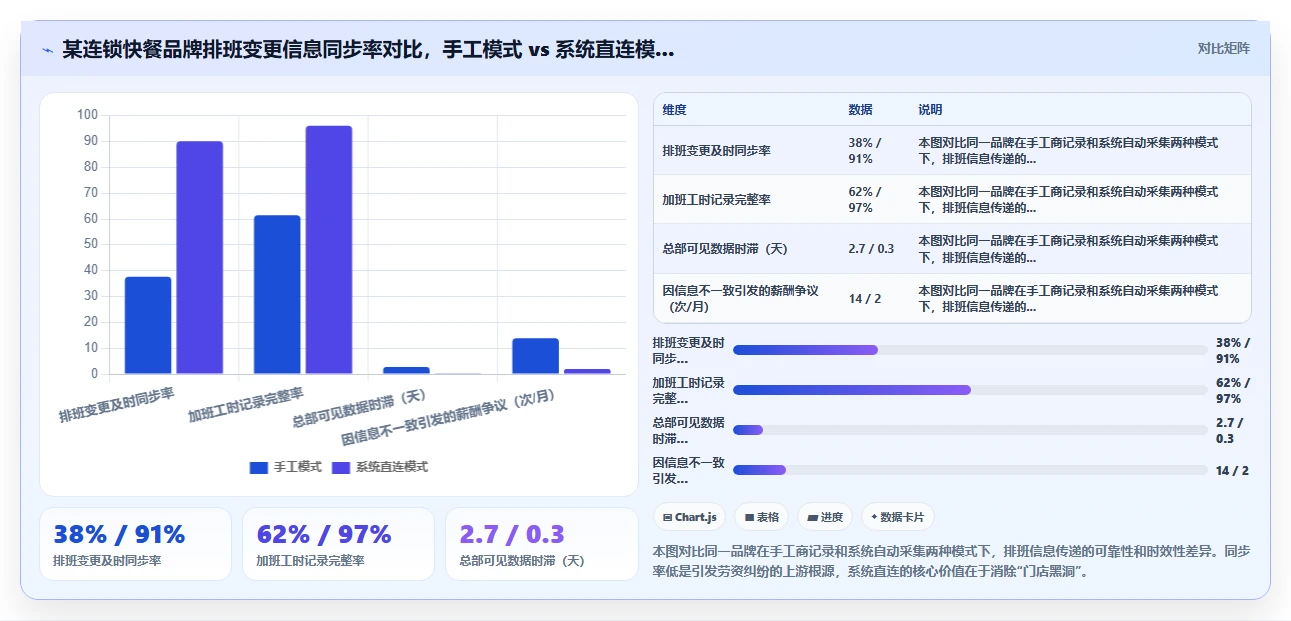
Task: Toggle the 系统直连模式 legend entry
Action: [379, 467]
